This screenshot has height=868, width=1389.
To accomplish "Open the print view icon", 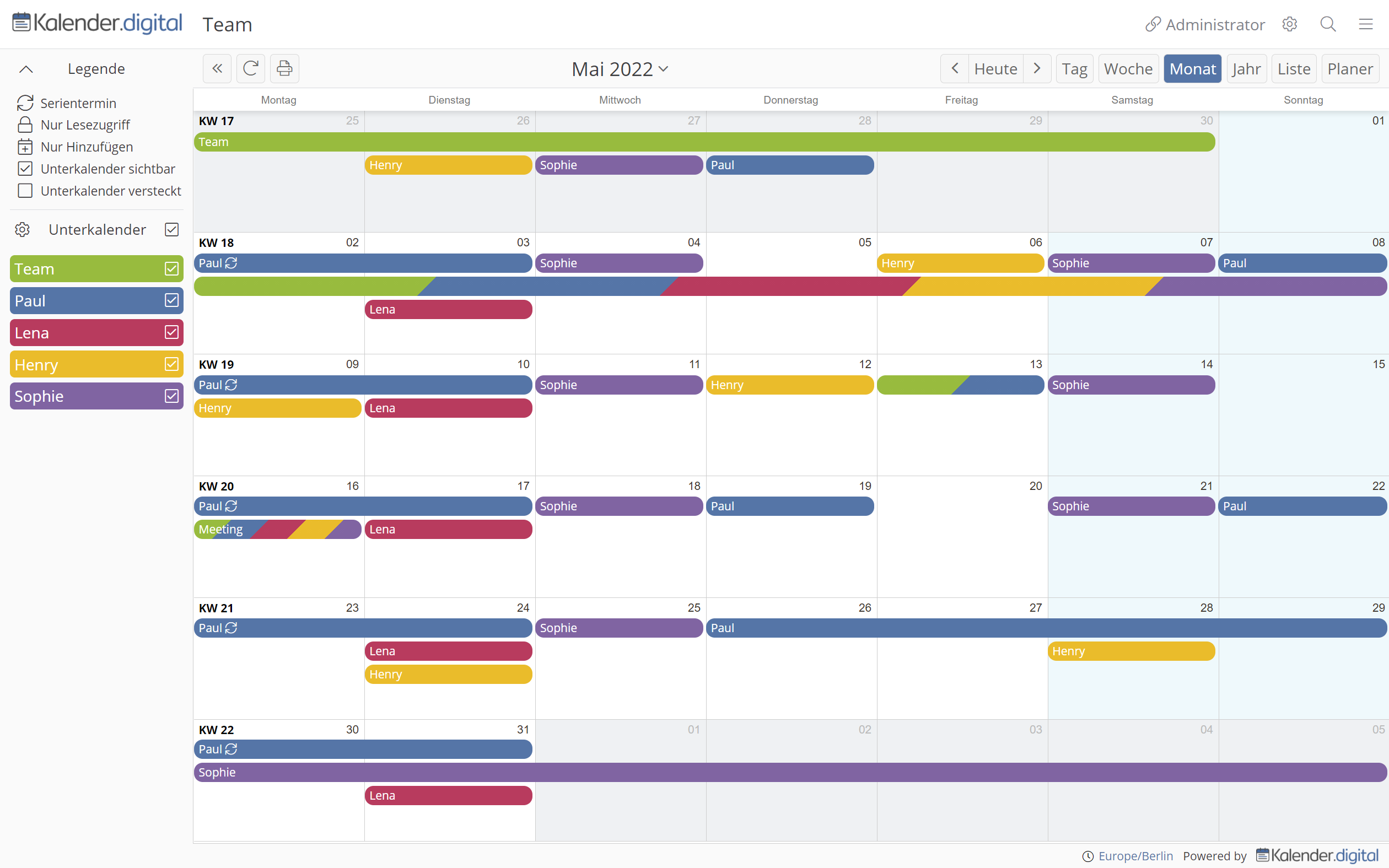I will pyautogui.click(x=283, y=68).
